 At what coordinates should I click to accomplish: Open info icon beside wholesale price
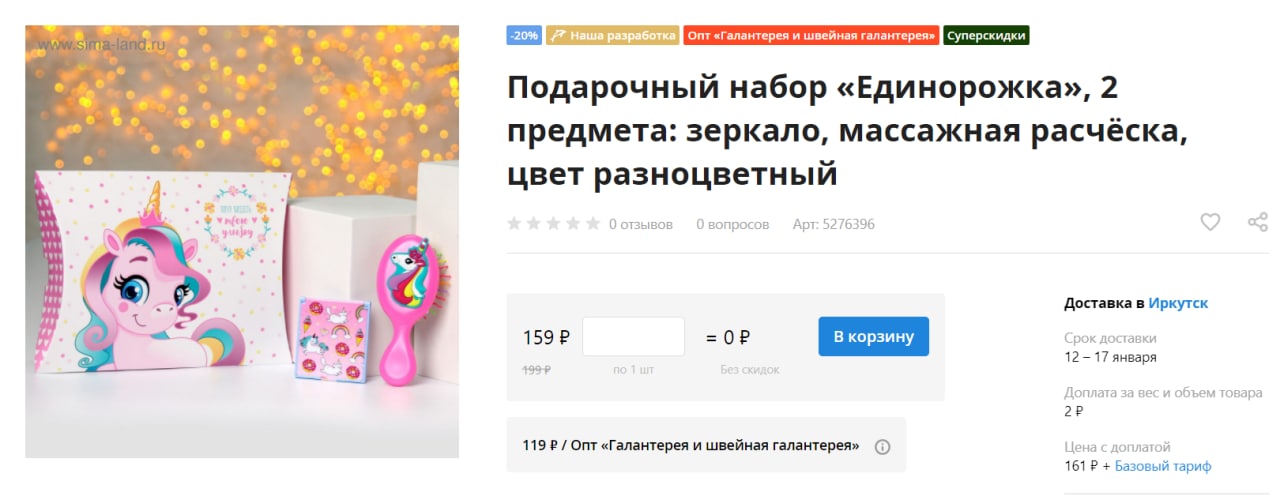point(882,447)
